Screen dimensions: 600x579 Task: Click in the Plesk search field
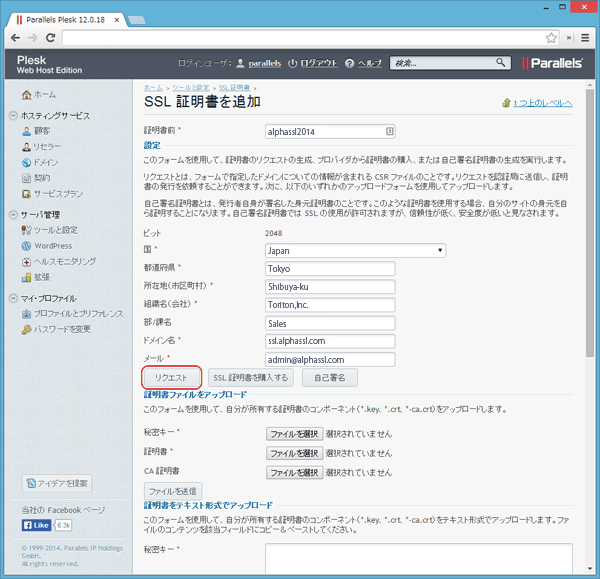coord(444,63)
